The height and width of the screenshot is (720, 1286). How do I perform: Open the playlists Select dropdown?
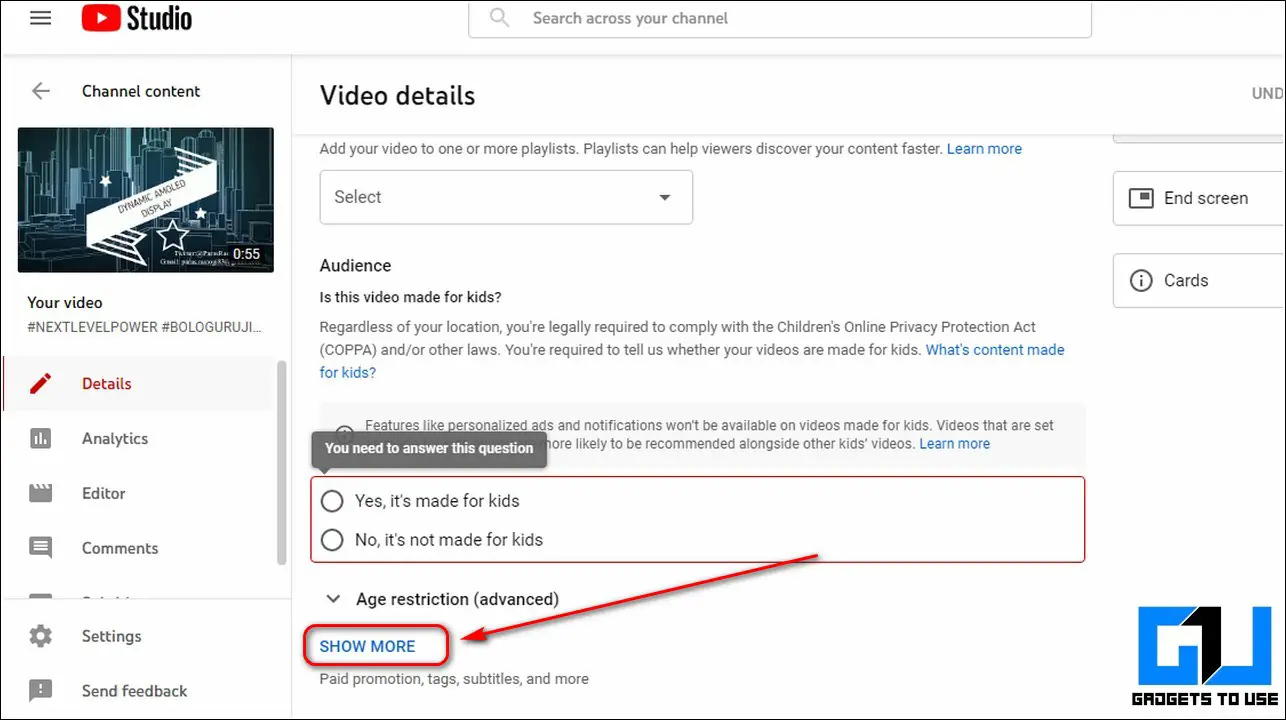506,197
